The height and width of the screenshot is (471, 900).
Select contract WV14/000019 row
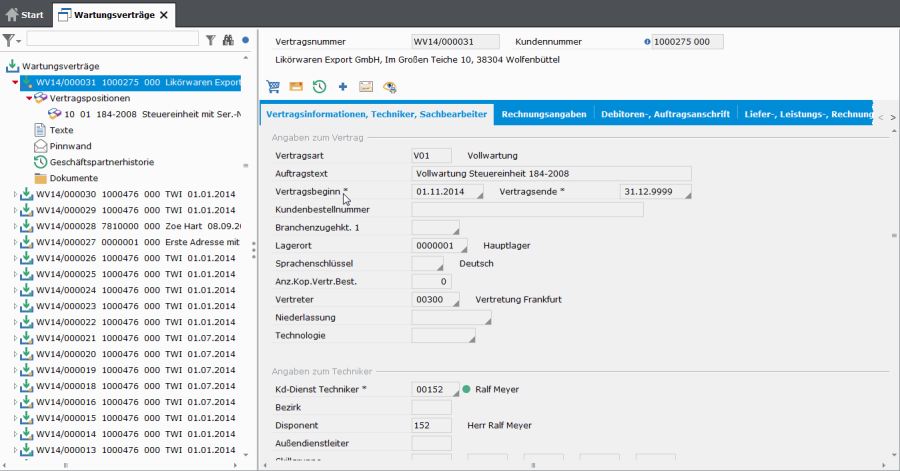point(135,370)
